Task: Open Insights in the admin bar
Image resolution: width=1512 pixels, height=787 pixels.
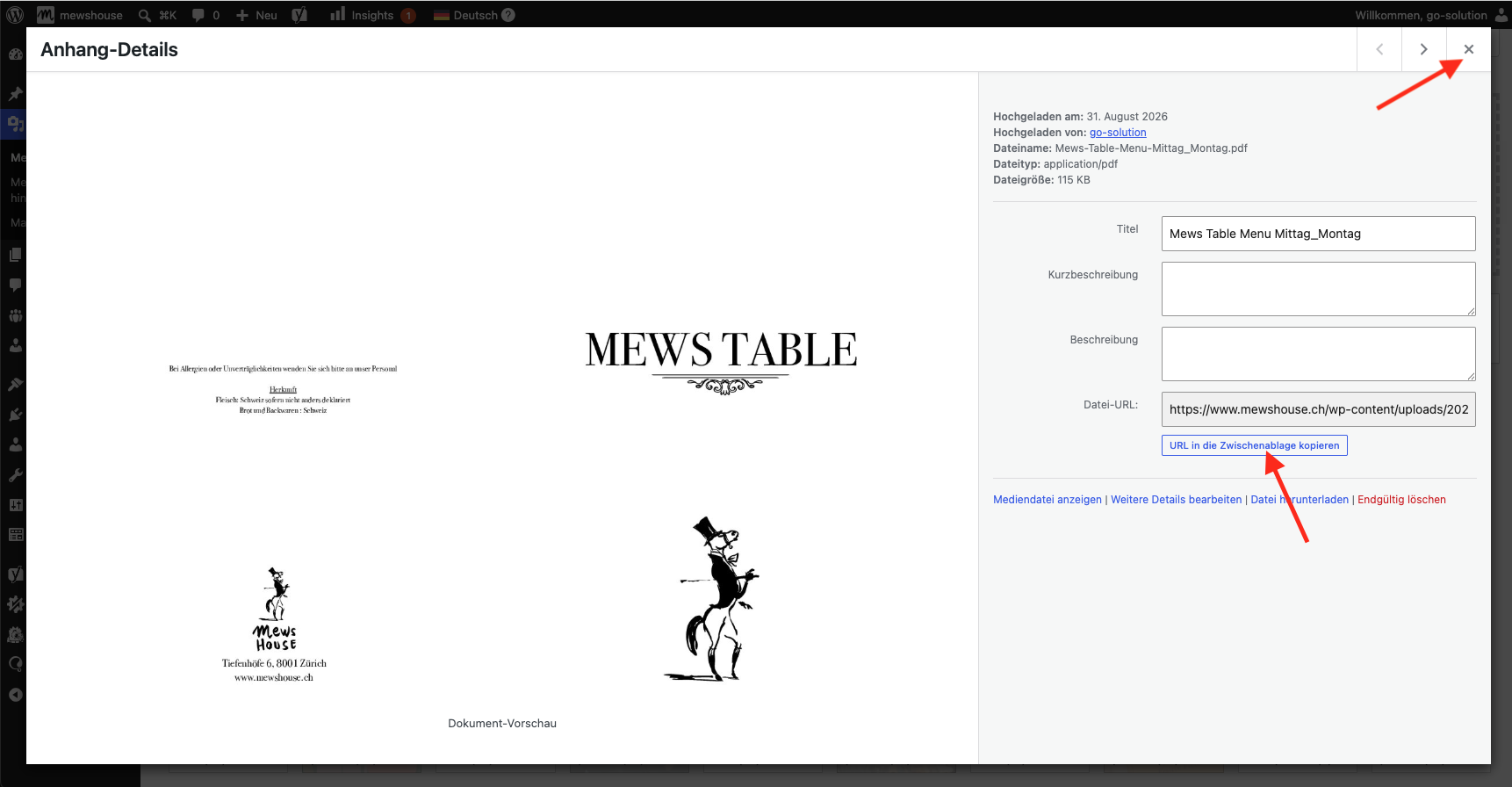Action: point(372,15)
